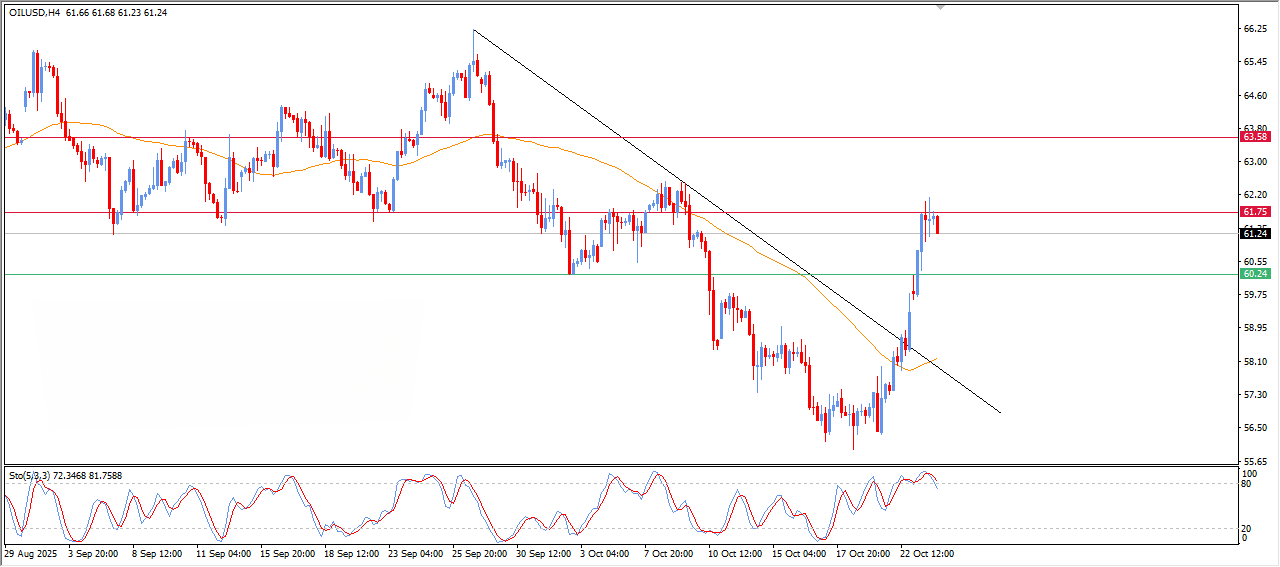Click the last red candle on the chart
This screenshot has width=1280, height=567.
coord(937,224)
